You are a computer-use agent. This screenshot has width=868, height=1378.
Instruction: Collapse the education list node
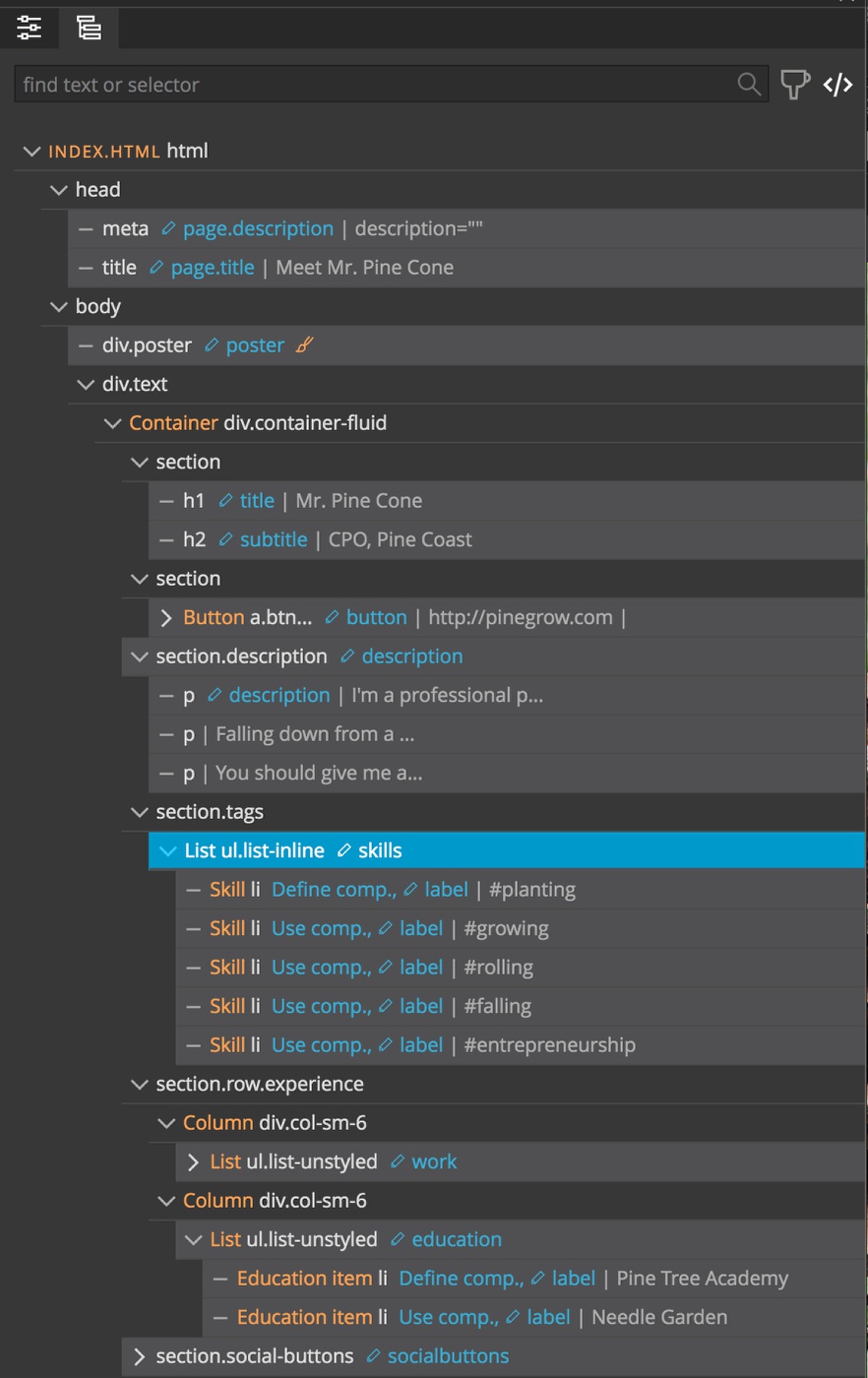(x=193, y=1240)
